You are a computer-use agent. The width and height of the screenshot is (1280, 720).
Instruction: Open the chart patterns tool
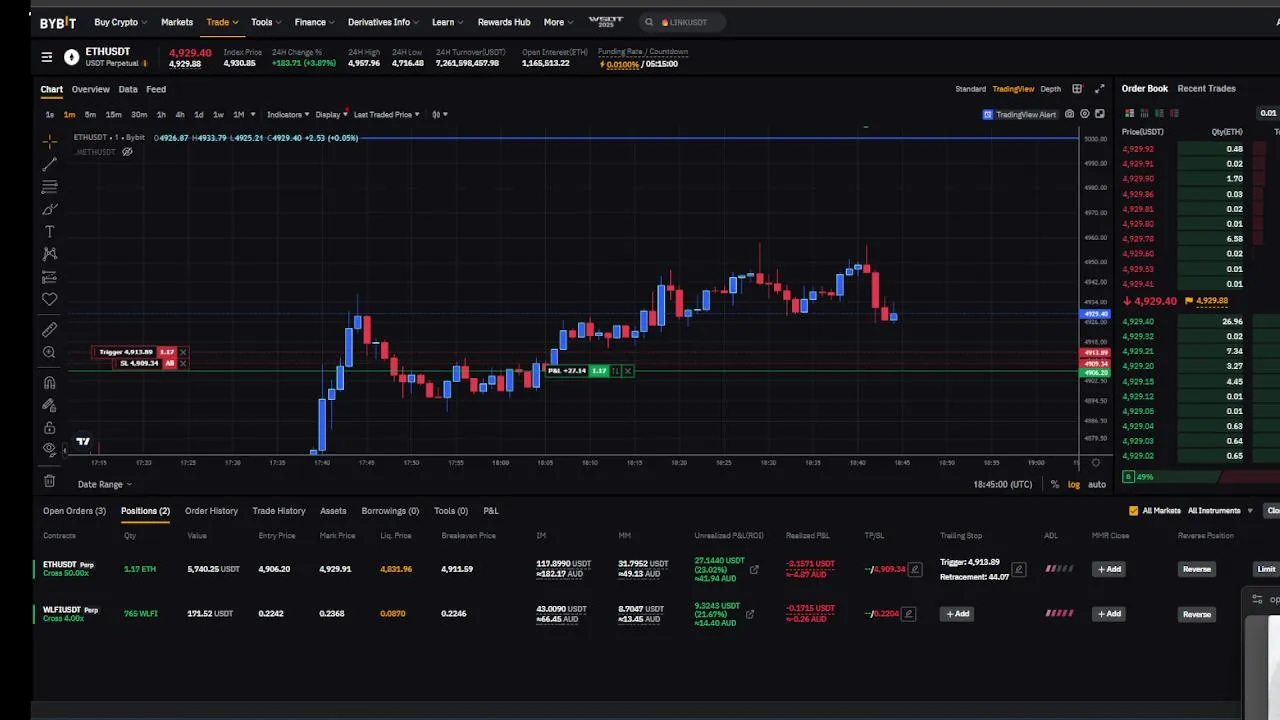(x=49, y=254)
